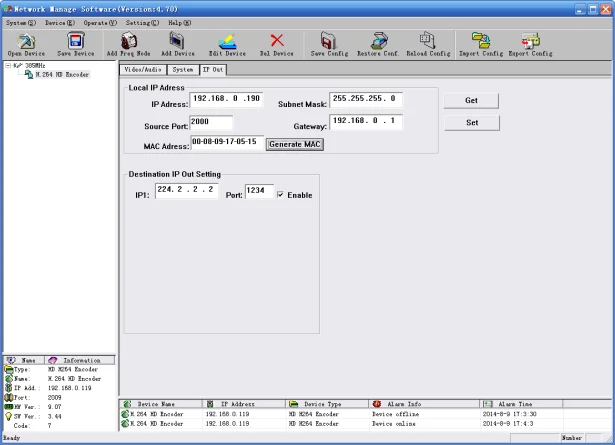Click the Export Config icon

[x=532, y=41]
